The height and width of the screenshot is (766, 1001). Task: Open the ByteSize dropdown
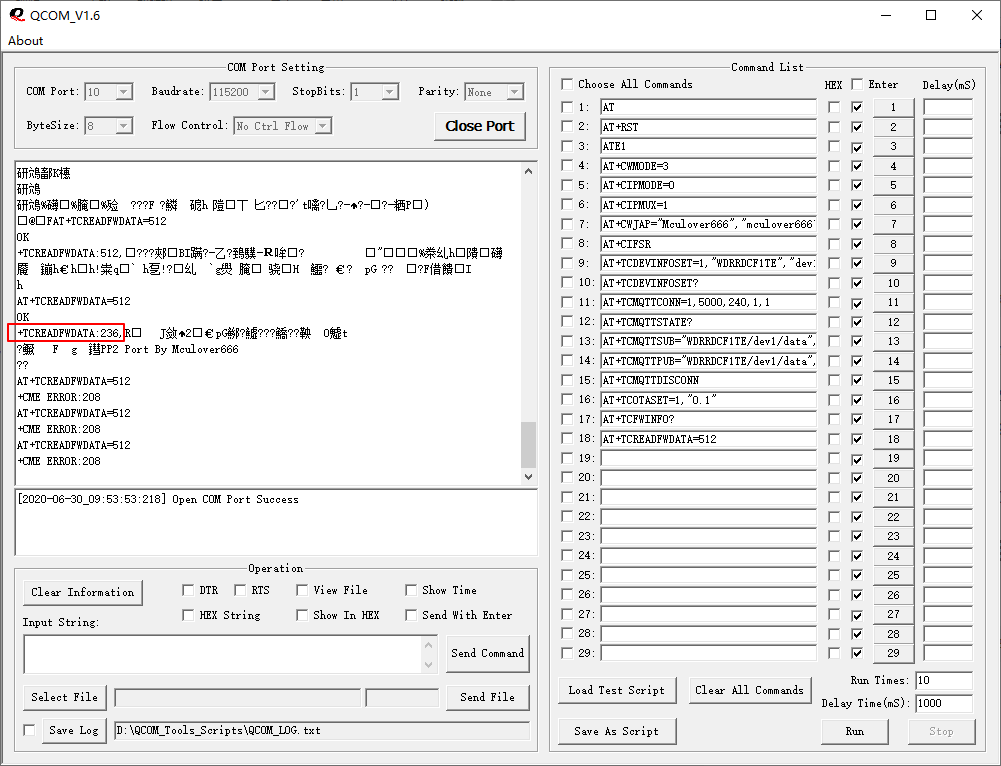click(124, 126)
